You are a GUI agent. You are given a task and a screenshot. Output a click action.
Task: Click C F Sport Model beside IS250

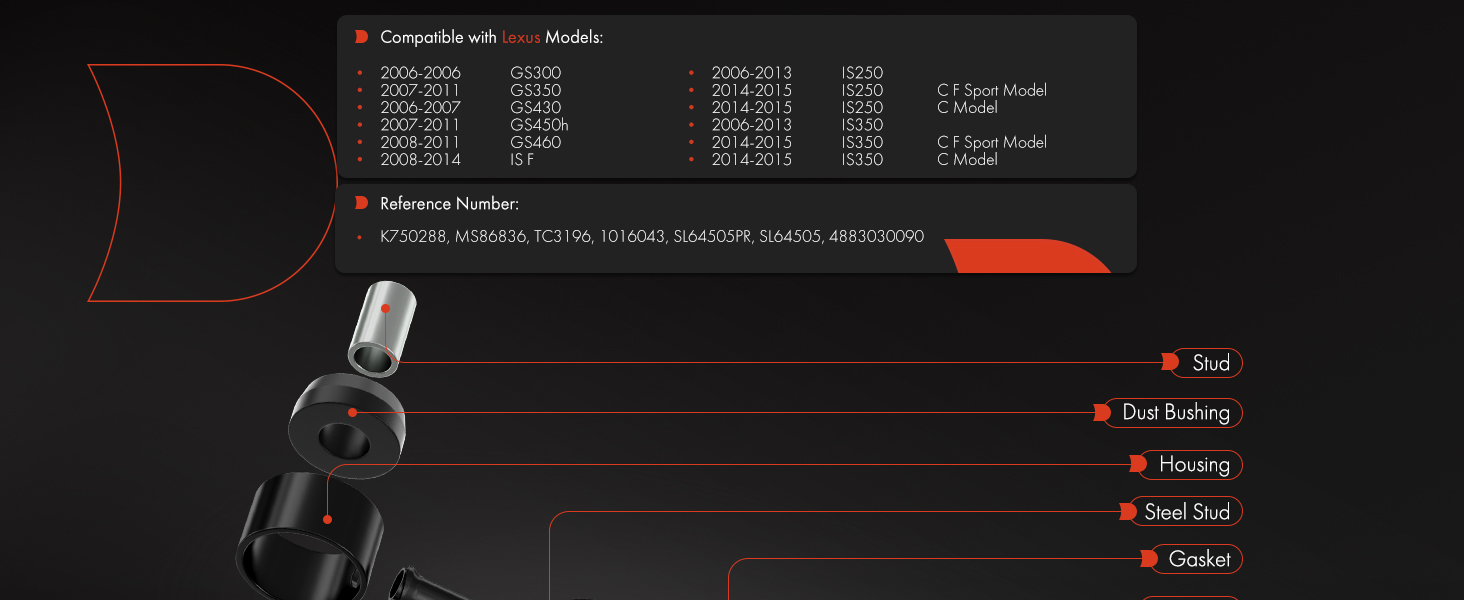pyautogui.click(x=992, y=90)
